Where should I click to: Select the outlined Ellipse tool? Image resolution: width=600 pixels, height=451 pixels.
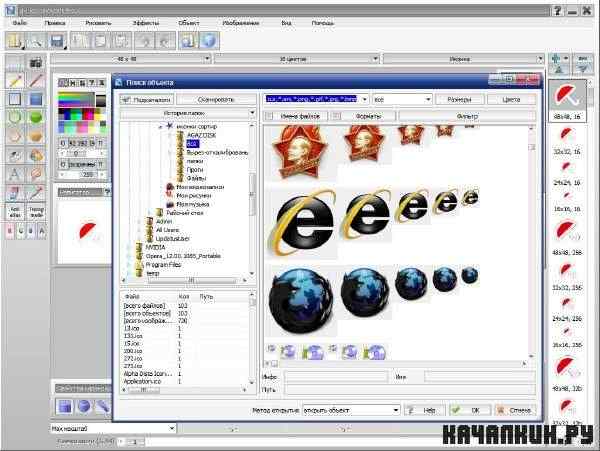coord(15,117)
